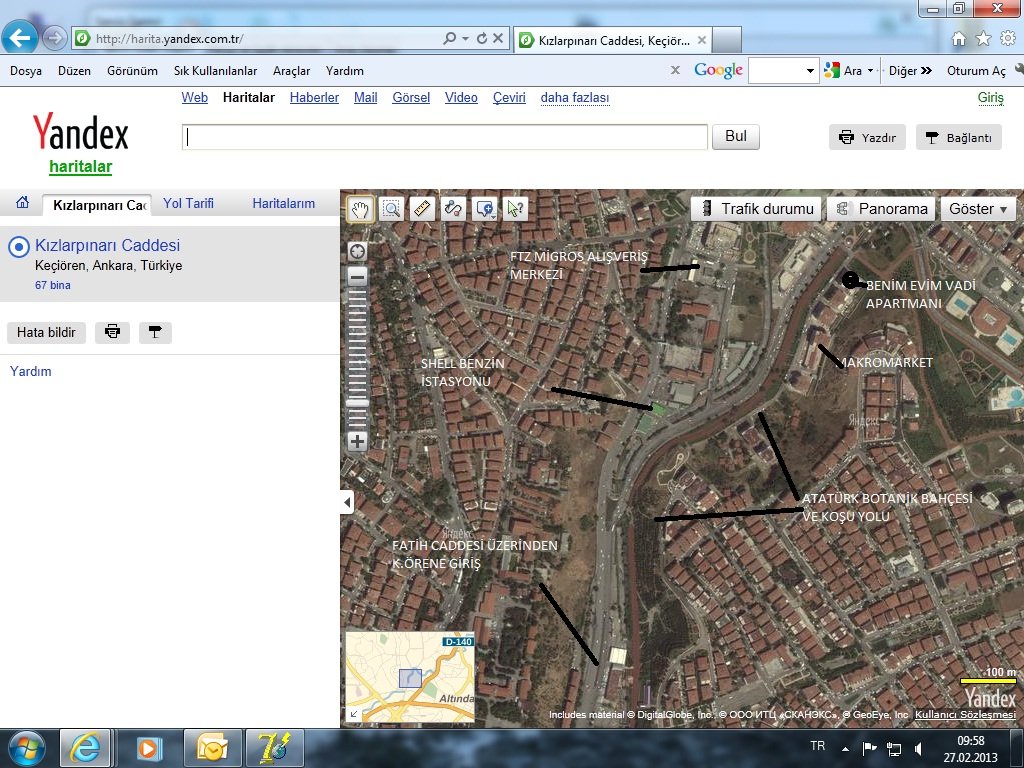Image resolution: width=1024 pixels, height=768 pixels.
Task: Click the Yandex maps search input field
Action: [445, 136]
